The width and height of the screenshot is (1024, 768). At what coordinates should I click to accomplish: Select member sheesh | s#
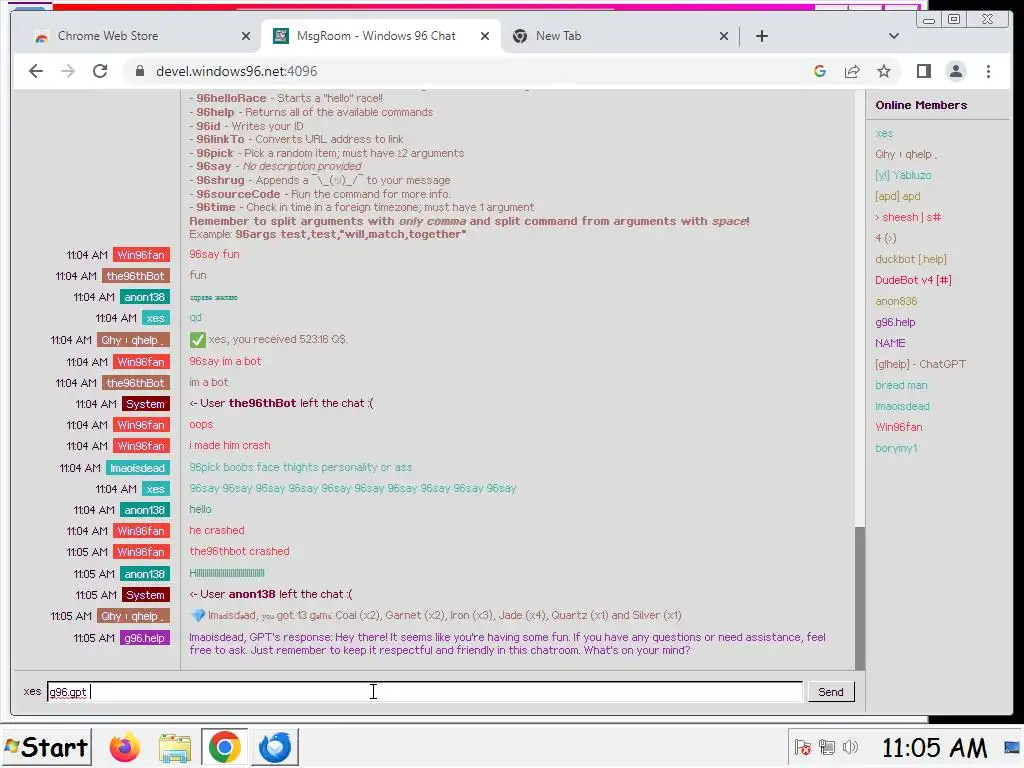tap(908, 217)
